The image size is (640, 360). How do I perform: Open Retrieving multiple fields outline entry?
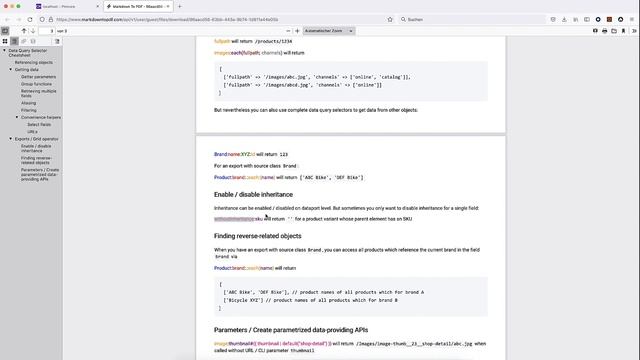(x=38, y=93)
